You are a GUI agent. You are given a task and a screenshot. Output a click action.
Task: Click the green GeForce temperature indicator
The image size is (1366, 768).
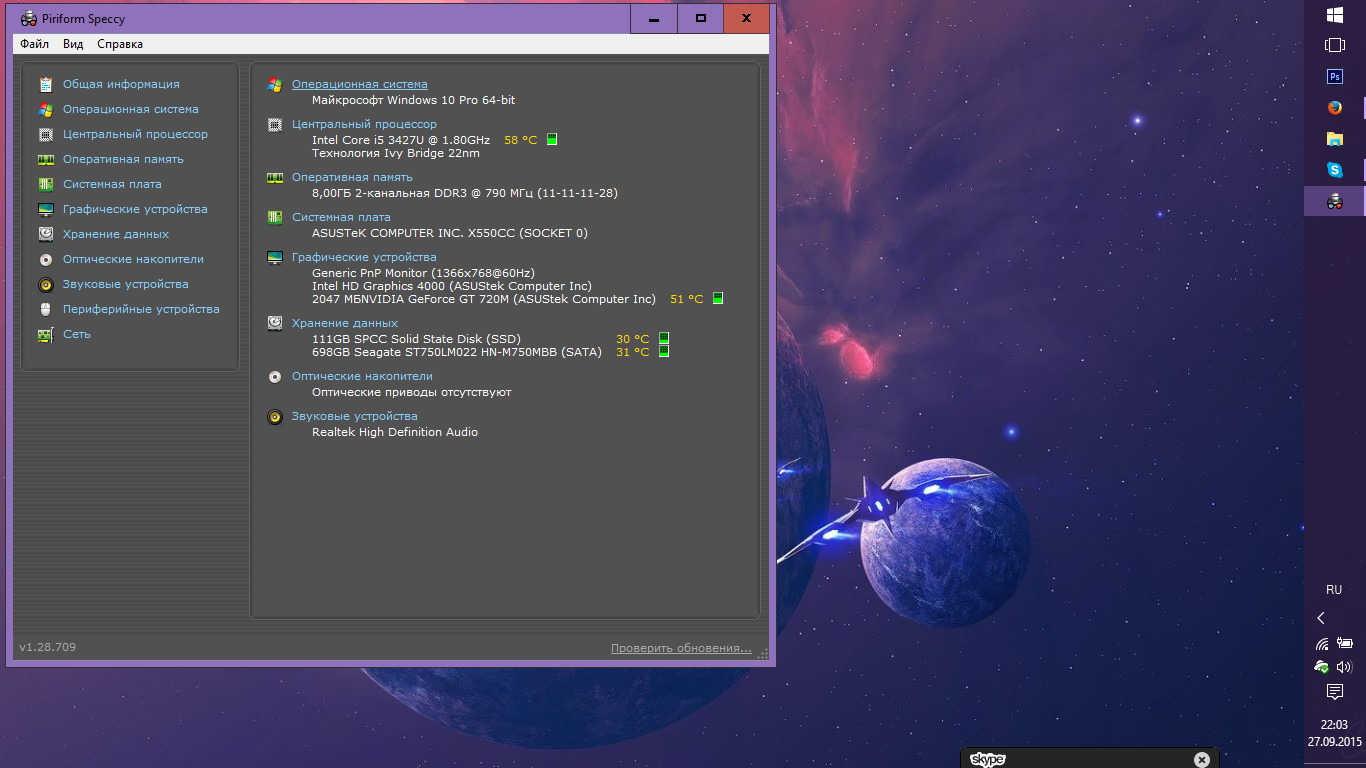point(718,299)
